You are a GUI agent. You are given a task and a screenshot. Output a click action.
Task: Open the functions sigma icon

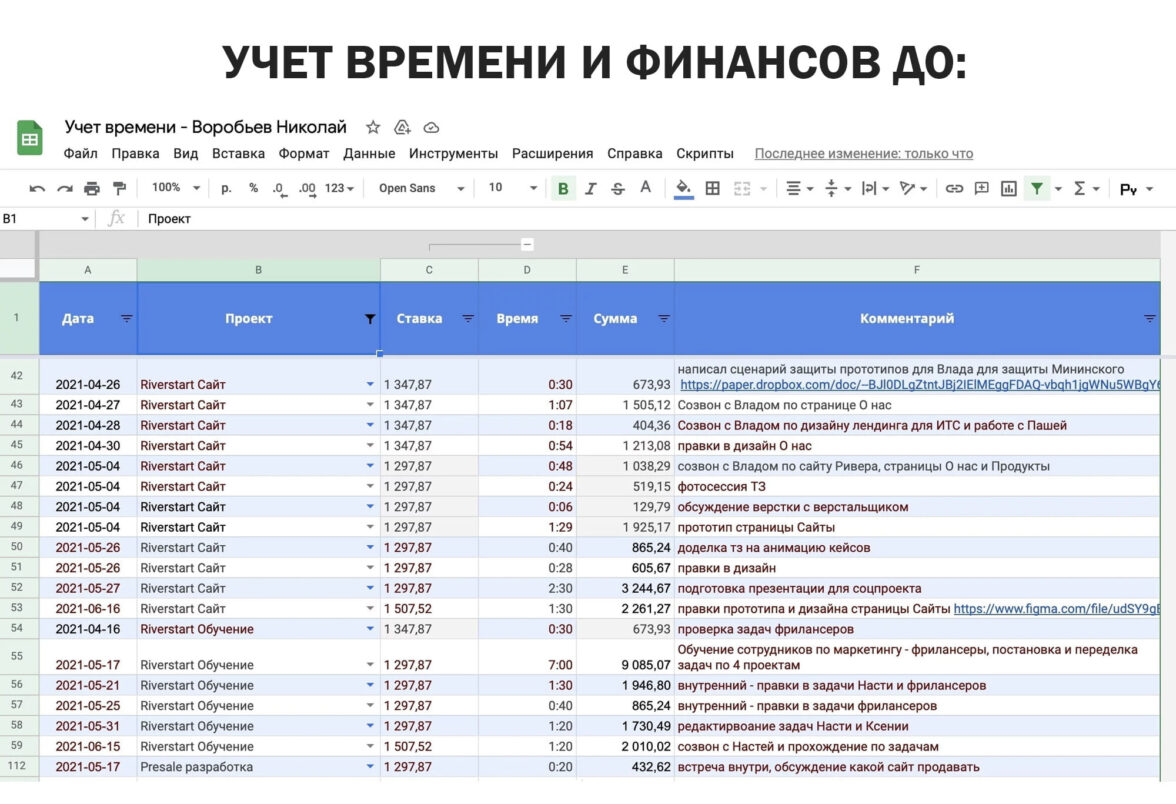(1080, 188)
